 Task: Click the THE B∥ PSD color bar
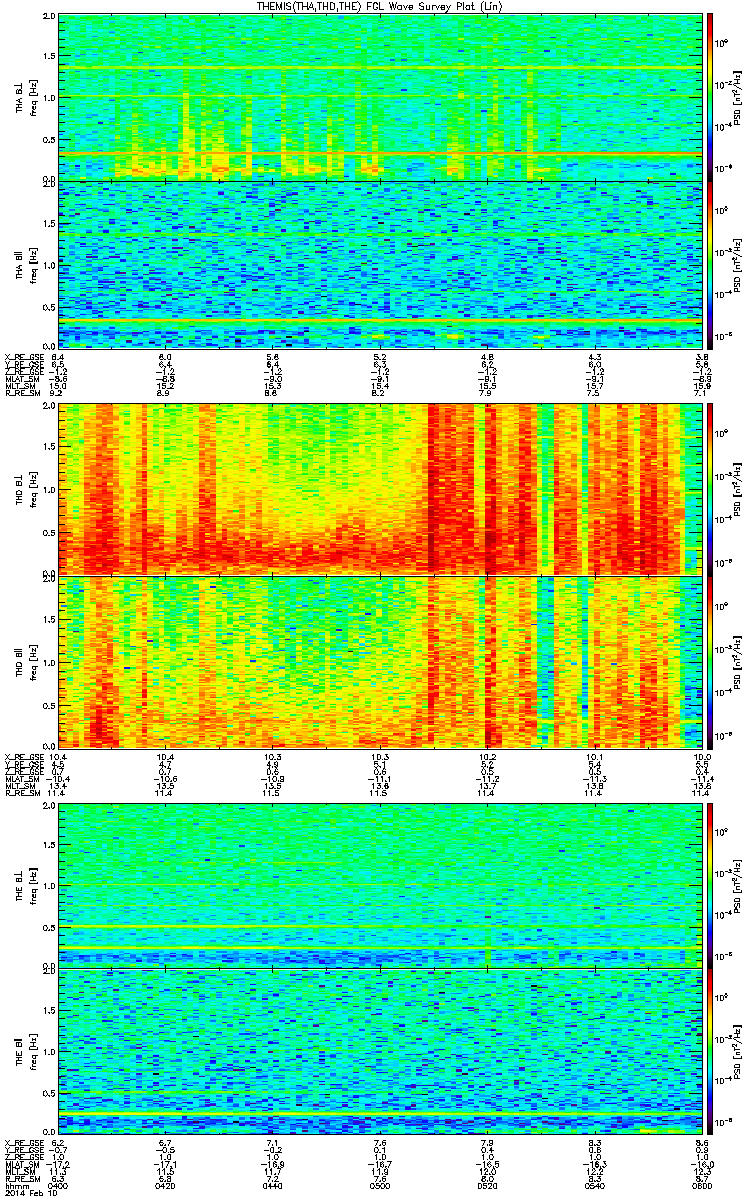[710, 1051]
